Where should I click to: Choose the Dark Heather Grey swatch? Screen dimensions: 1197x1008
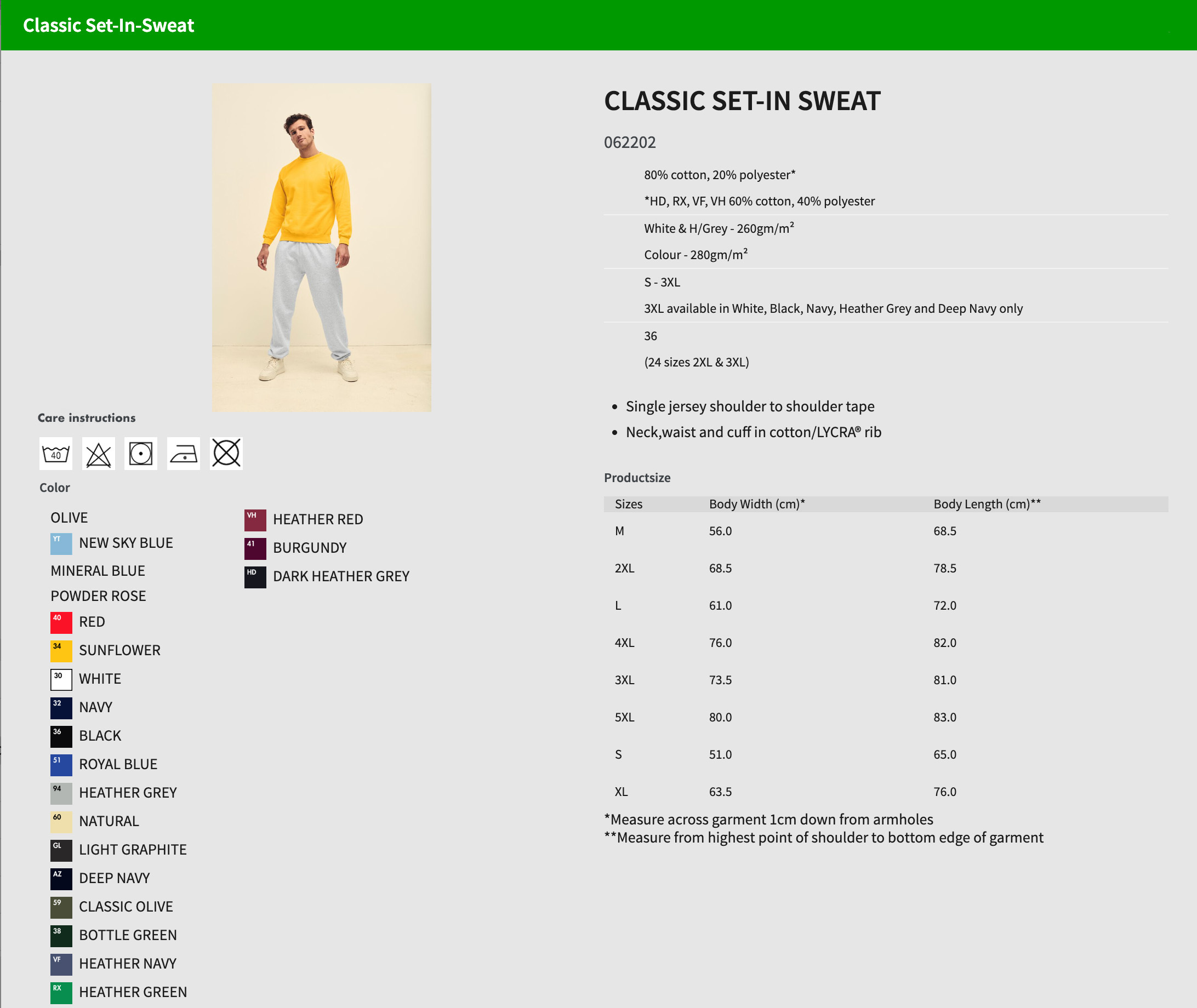pyautogui.click(x=255, y=577)
